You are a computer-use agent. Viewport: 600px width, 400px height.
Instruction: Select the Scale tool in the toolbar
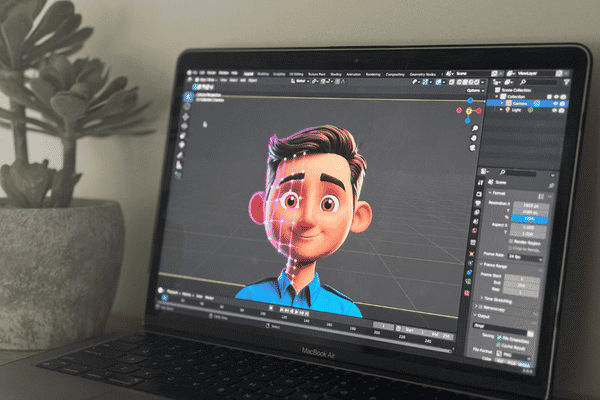click(x=184, y=135)
